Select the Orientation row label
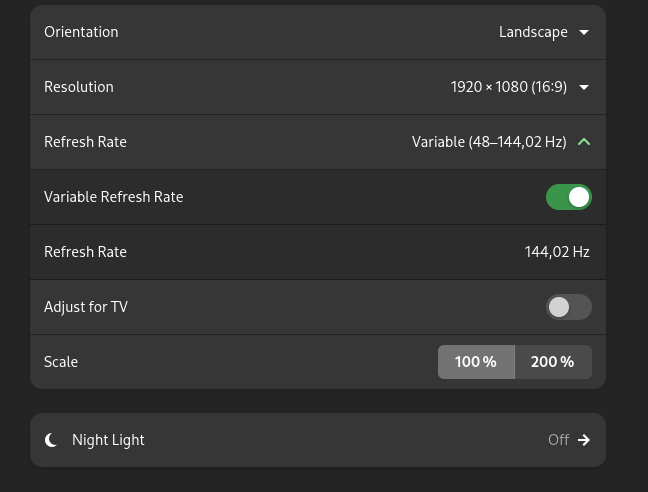Screen dimensions: 648x492 (81, 32)
